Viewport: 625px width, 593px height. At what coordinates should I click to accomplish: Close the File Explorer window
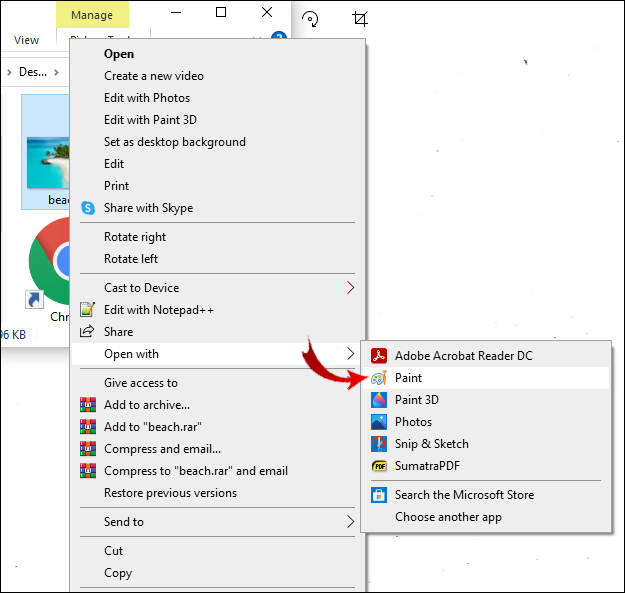point(267,12)
